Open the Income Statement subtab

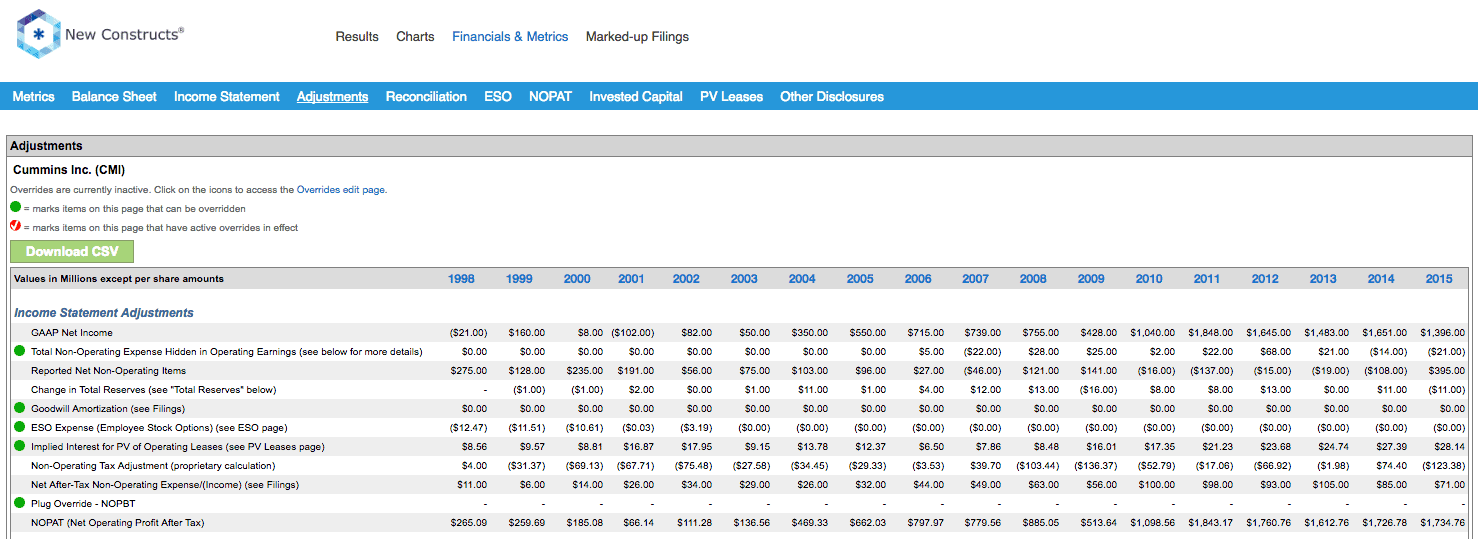click(227, 97)
